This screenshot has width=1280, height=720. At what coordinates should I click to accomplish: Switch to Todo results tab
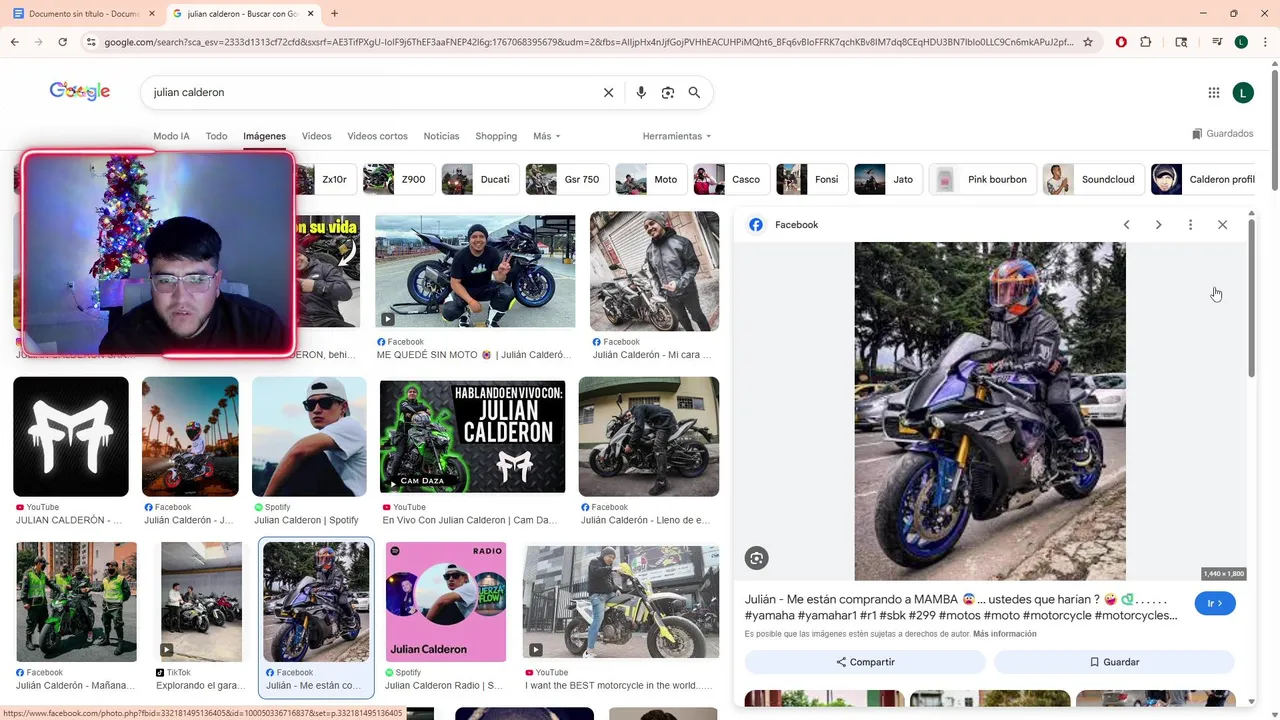216,136
